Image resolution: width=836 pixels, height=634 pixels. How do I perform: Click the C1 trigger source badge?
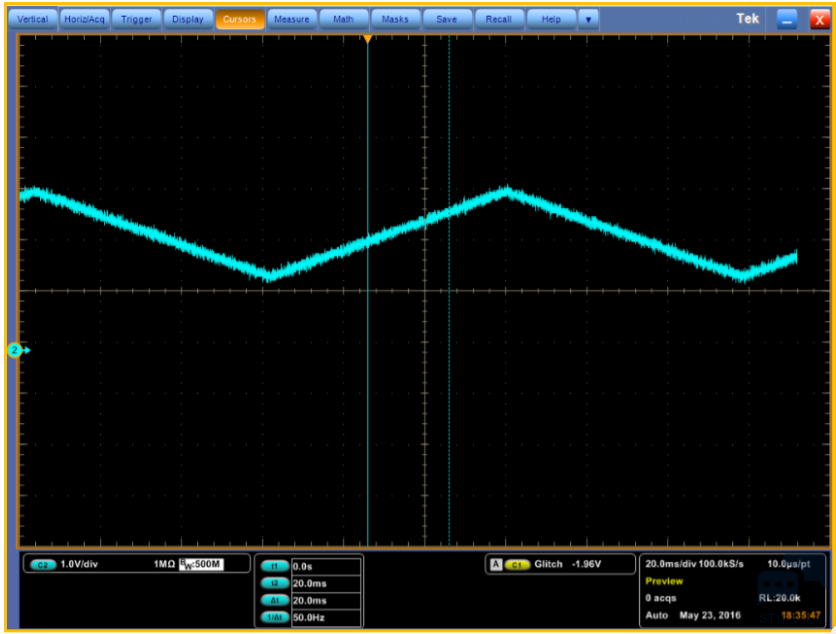[517, 565]
